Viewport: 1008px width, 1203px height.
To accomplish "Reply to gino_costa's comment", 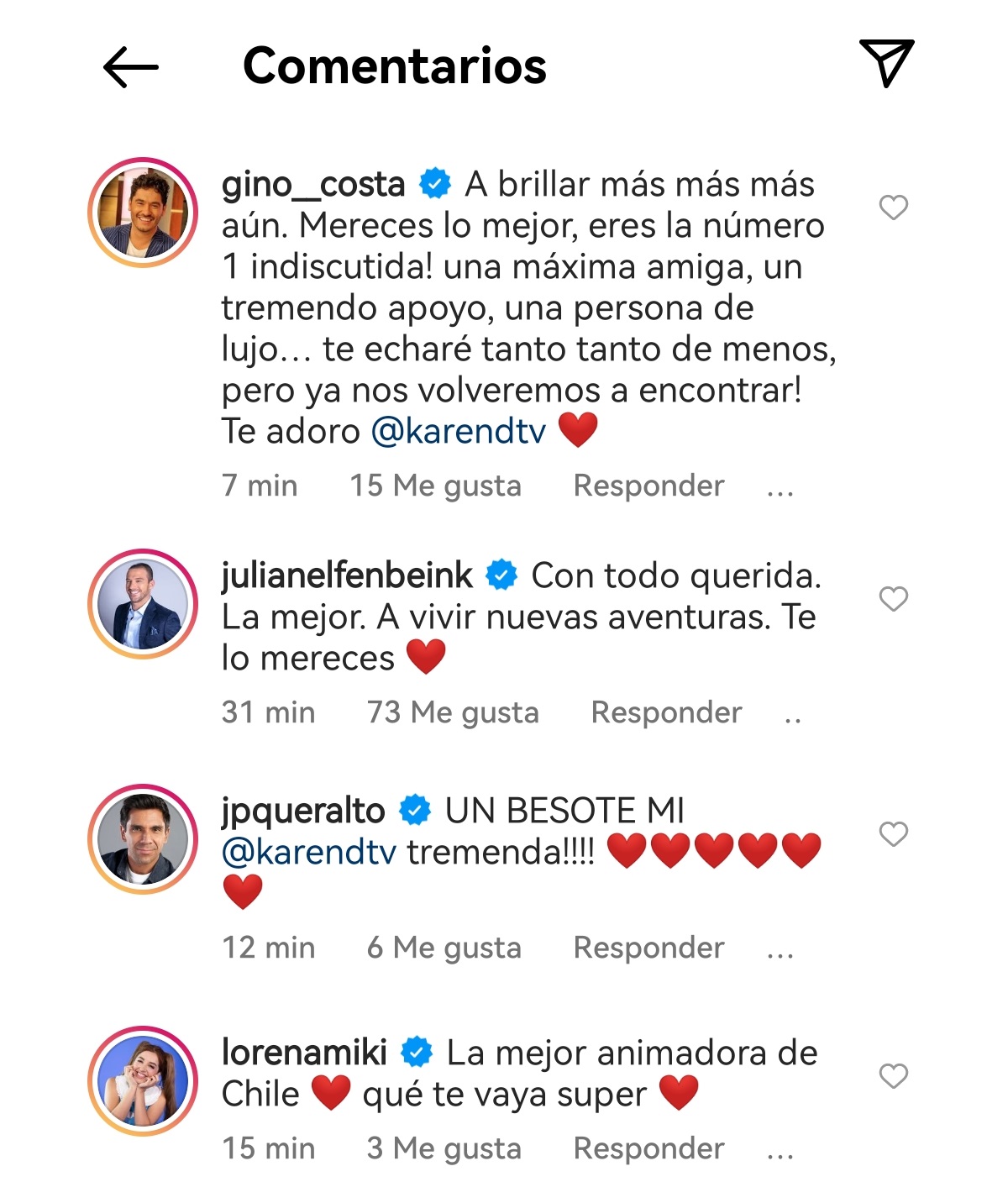I will (648, 486).
